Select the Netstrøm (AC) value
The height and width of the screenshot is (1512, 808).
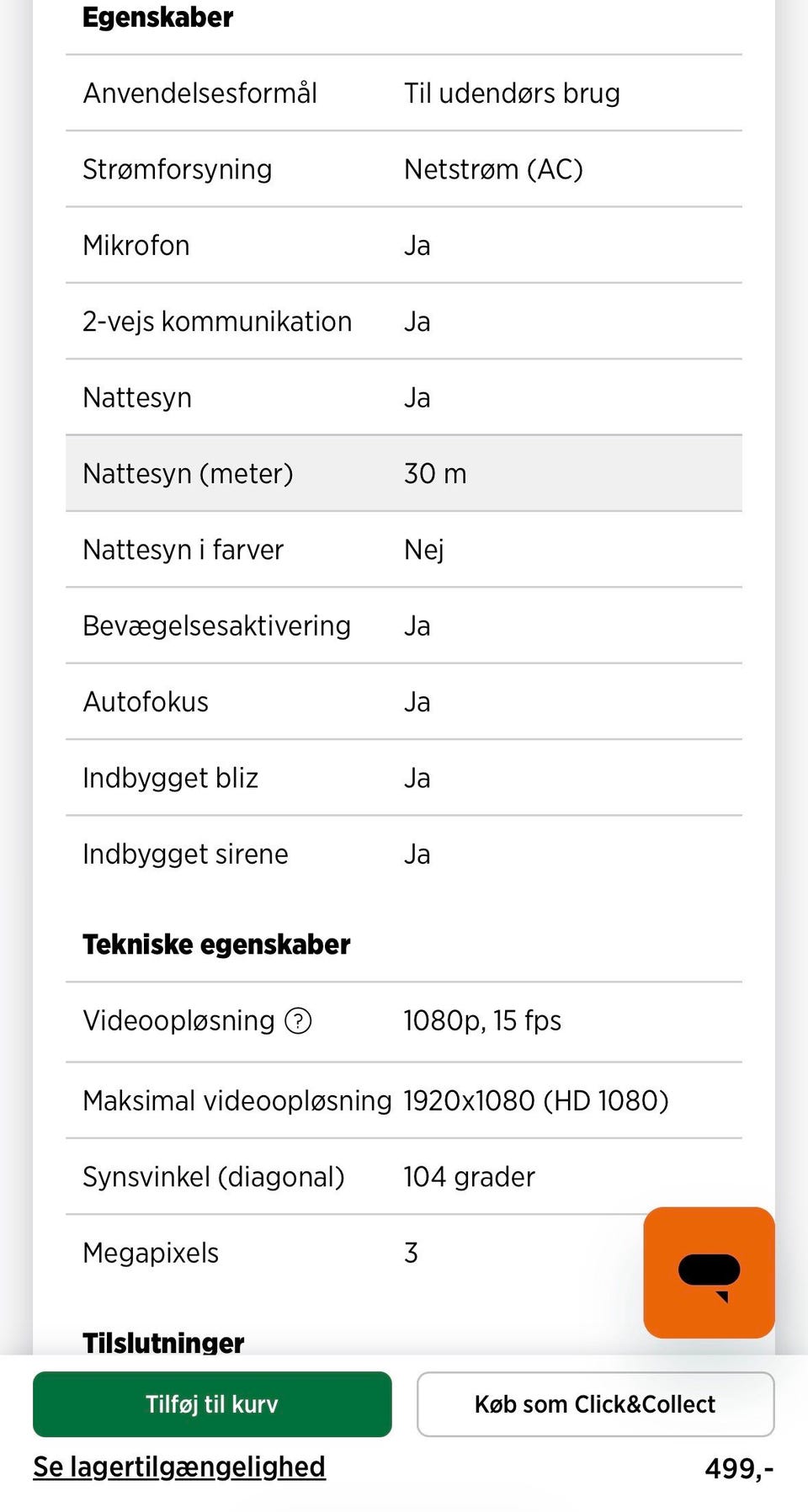[x=493, y=169]
